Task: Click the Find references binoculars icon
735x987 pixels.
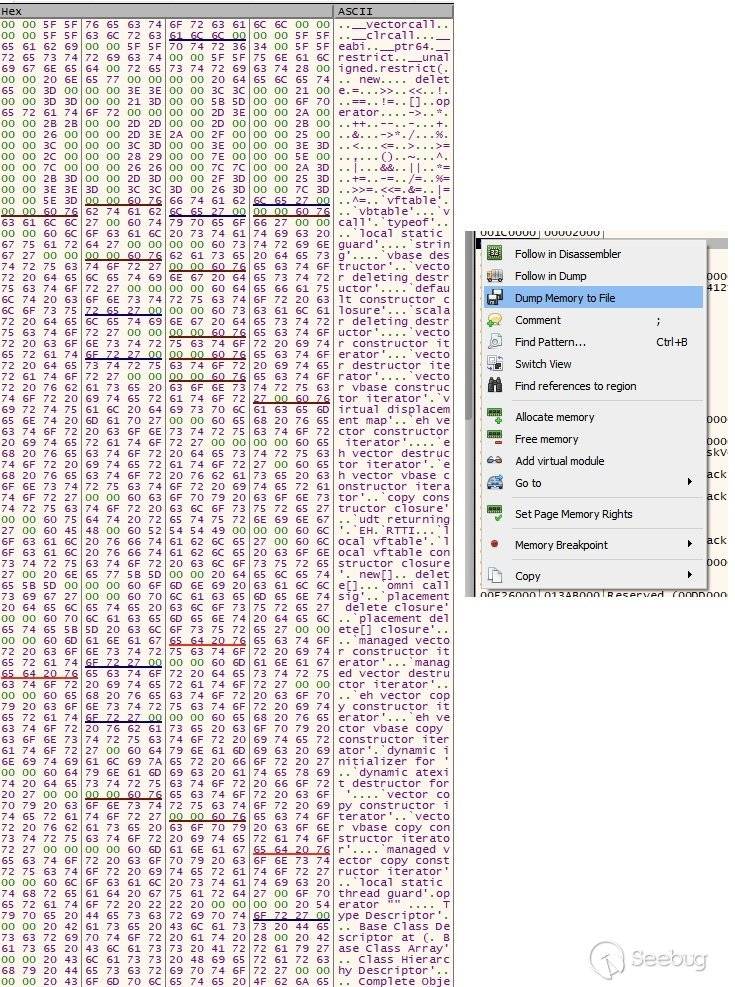Action: [x=495, y=386]
